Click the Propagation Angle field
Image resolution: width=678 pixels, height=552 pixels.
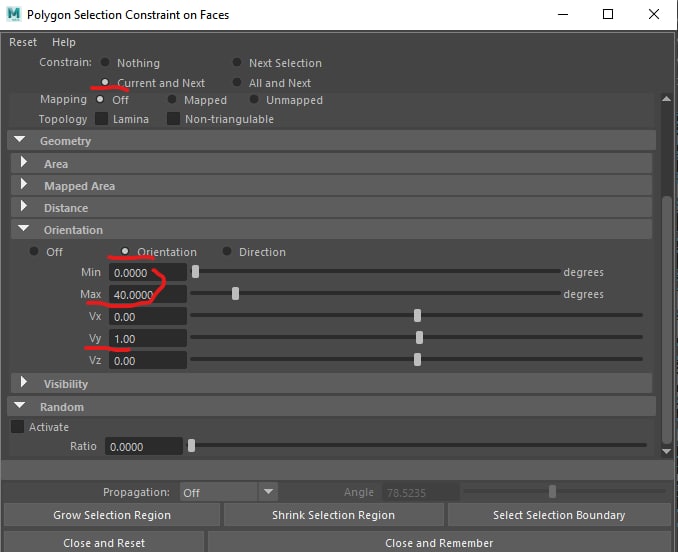coord(420,493)
